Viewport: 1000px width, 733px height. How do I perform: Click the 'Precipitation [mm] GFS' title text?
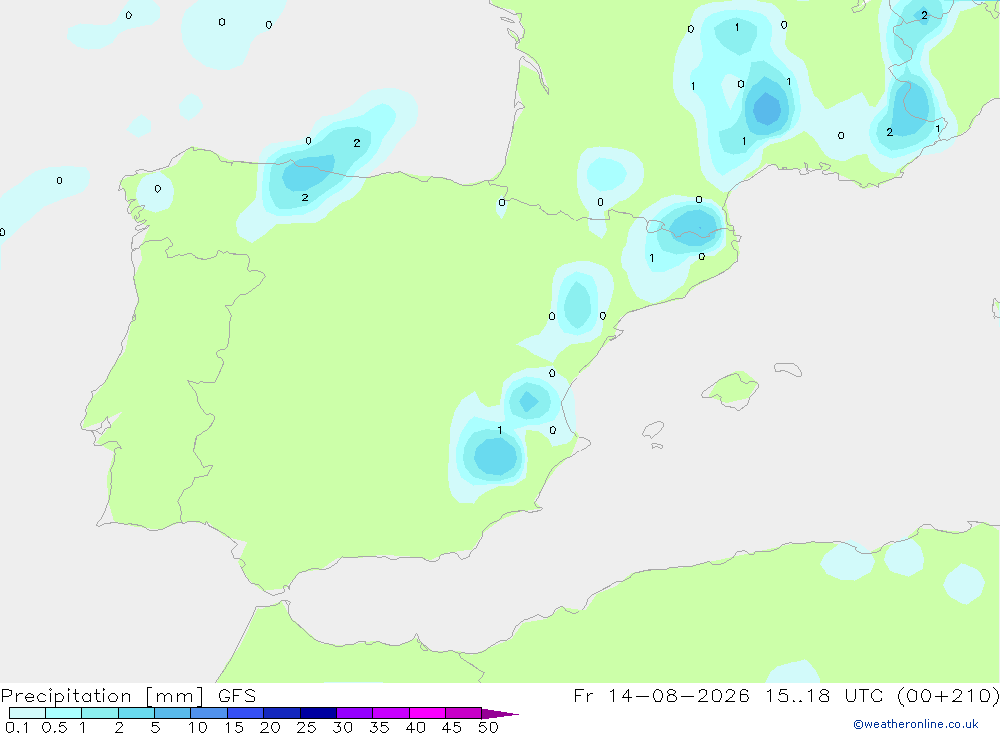[x=128, y=695]
